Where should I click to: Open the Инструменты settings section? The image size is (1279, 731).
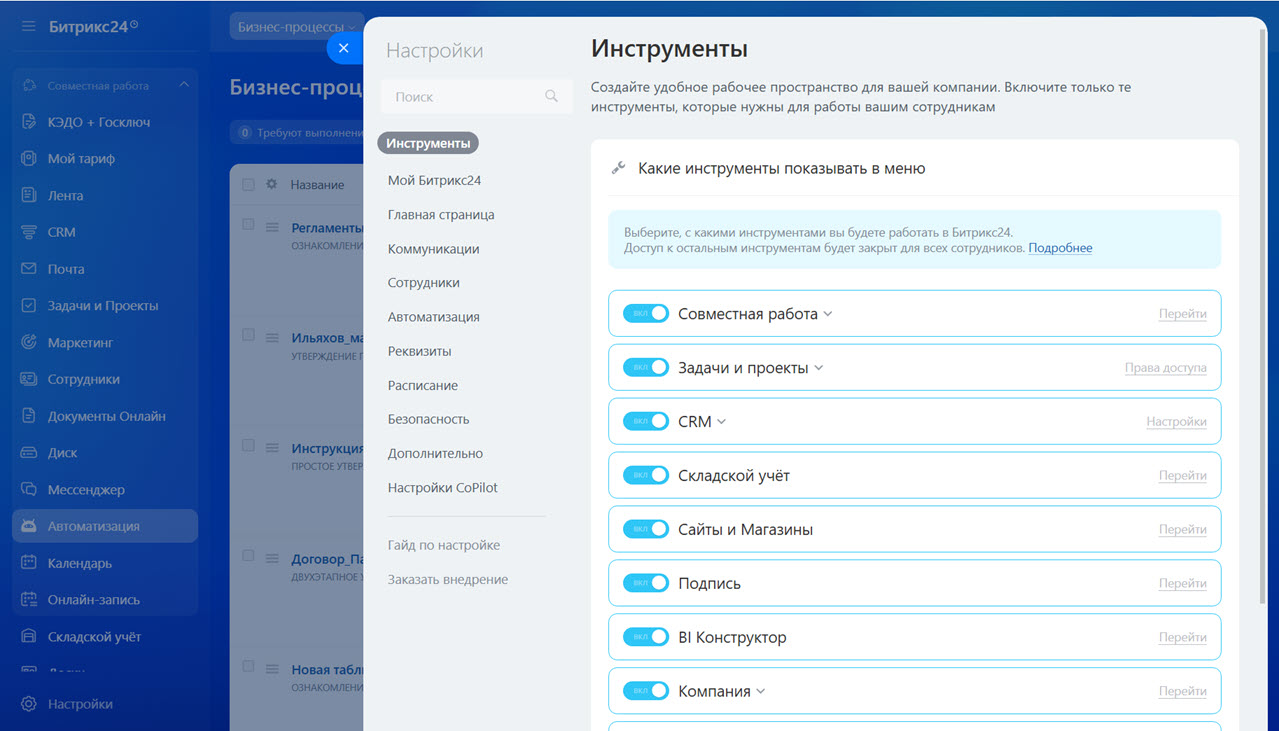(428, 143)
